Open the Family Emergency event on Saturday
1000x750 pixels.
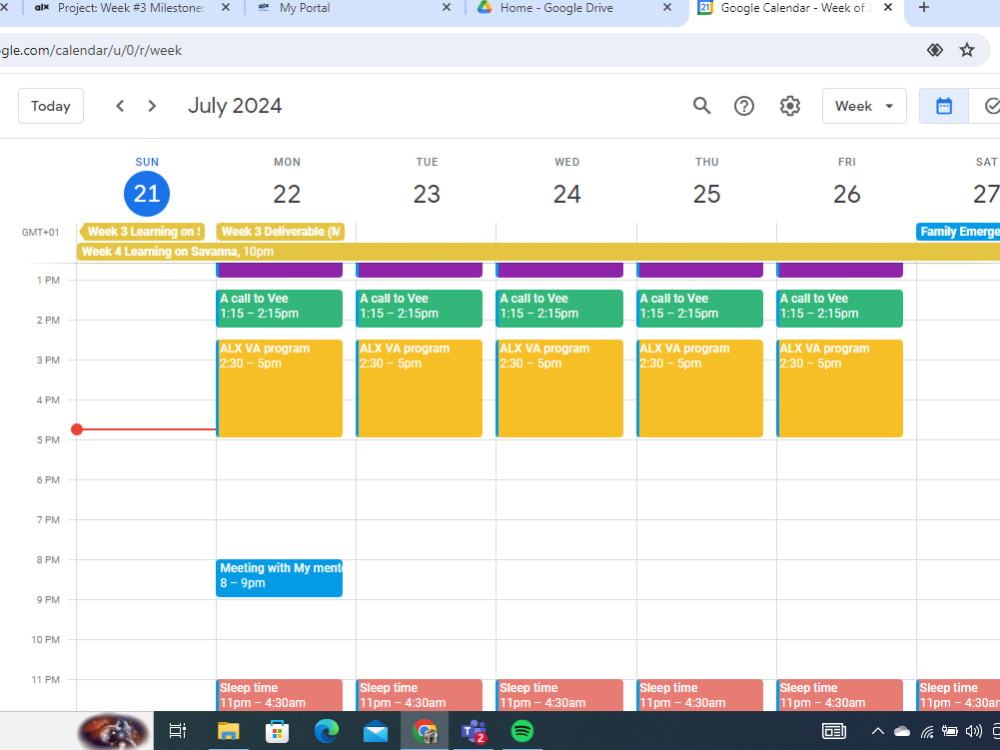(958, 232)
